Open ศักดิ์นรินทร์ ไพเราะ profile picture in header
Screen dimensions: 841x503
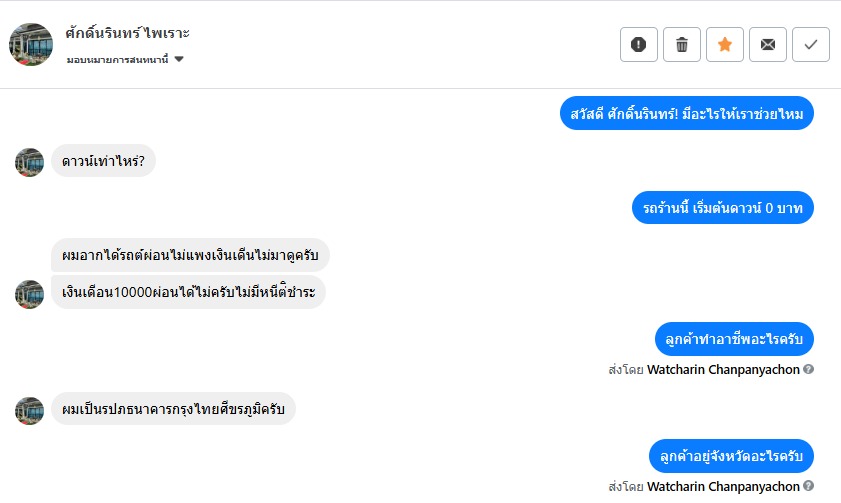pyautogui.click(x=31, y=44)
